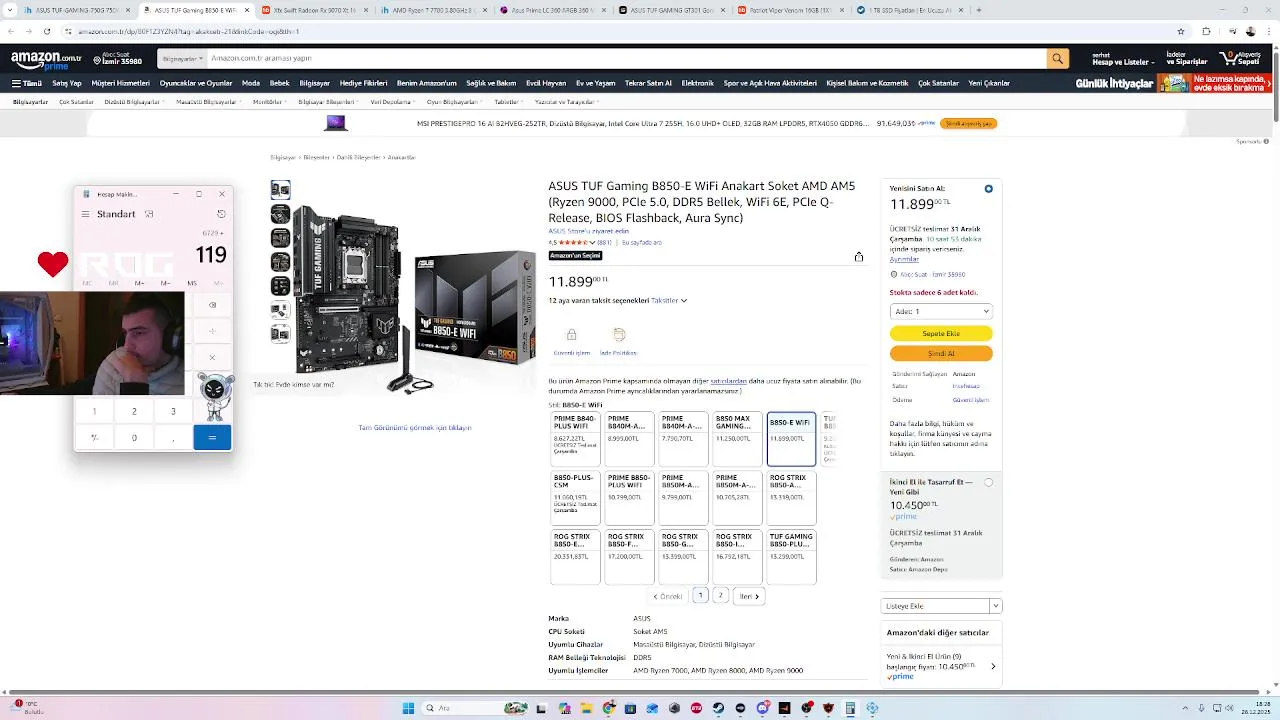This screenshot has width=1280, height=720.
Task: Click the browser address bar
Action: point(620,31)
